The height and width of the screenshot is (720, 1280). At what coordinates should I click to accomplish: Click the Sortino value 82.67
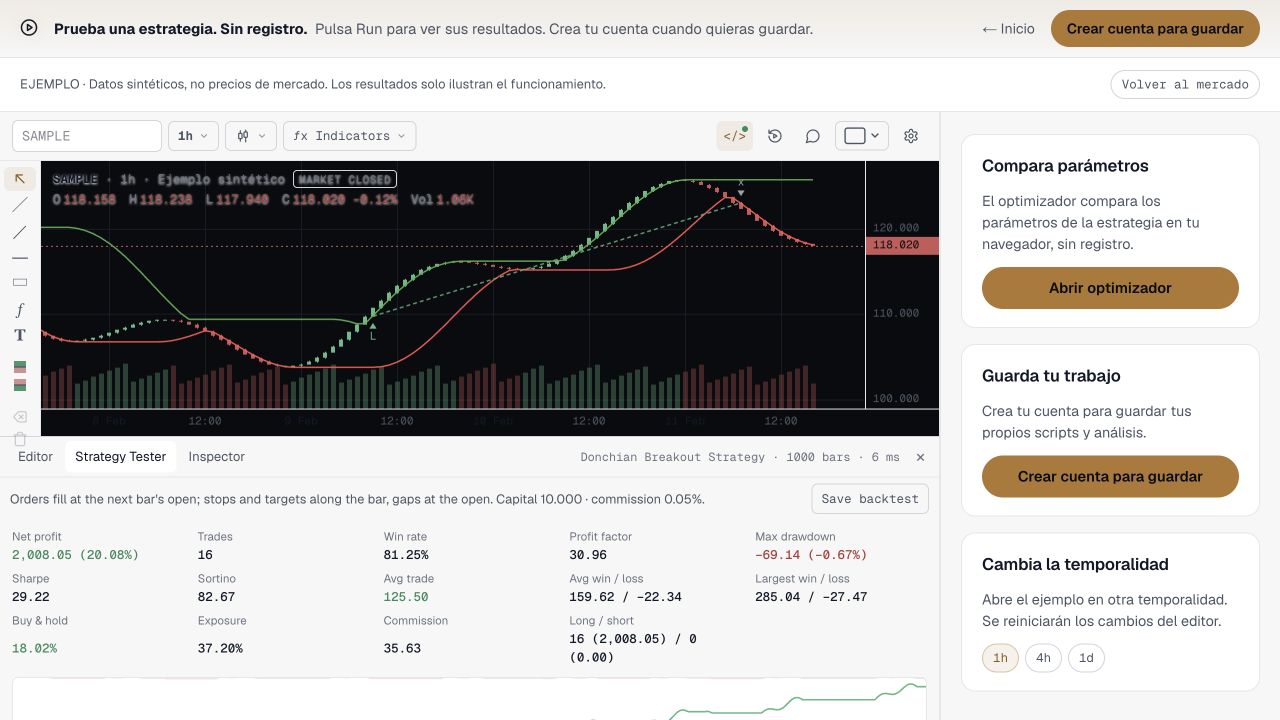coord(216,597)
